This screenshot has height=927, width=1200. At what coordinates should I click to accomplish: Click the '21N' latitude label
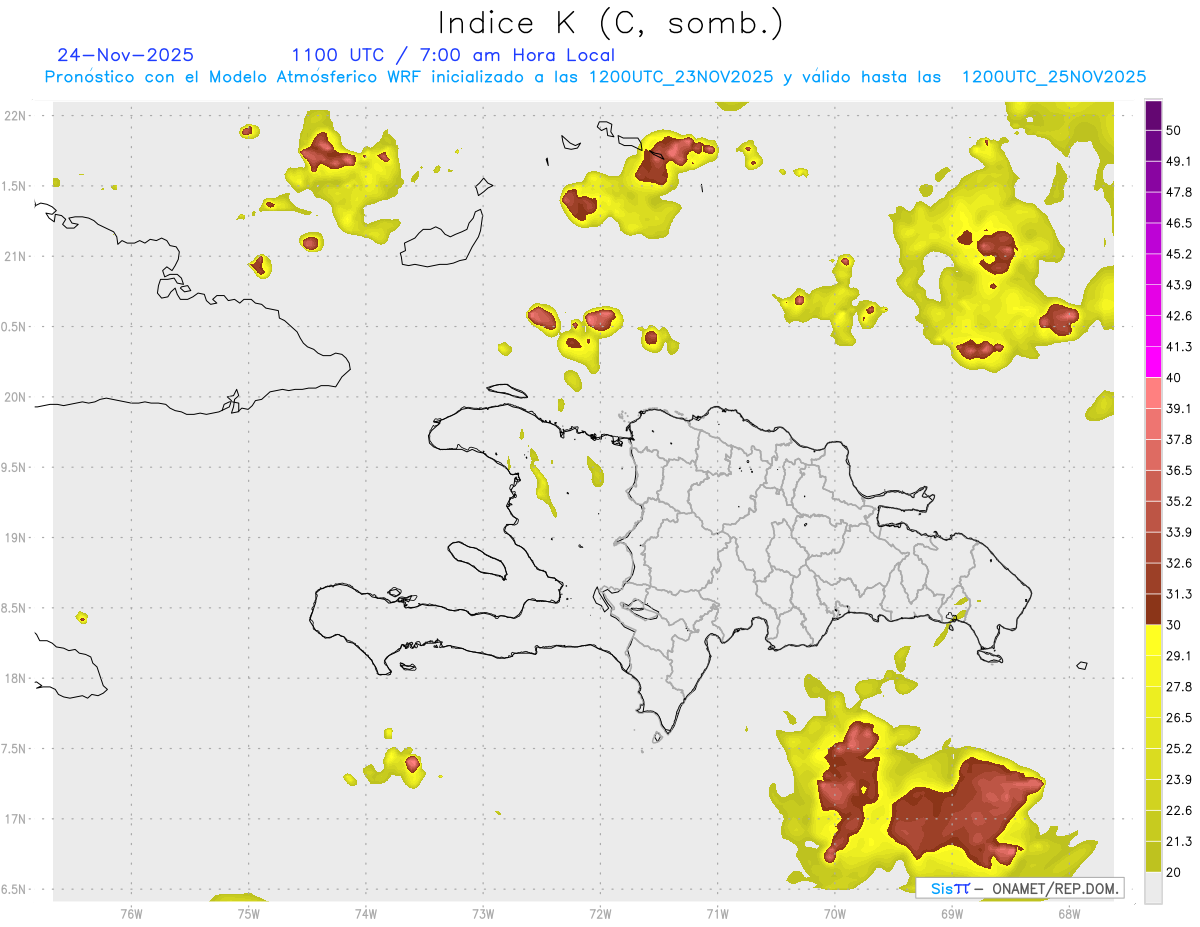(x=15, y=256)
